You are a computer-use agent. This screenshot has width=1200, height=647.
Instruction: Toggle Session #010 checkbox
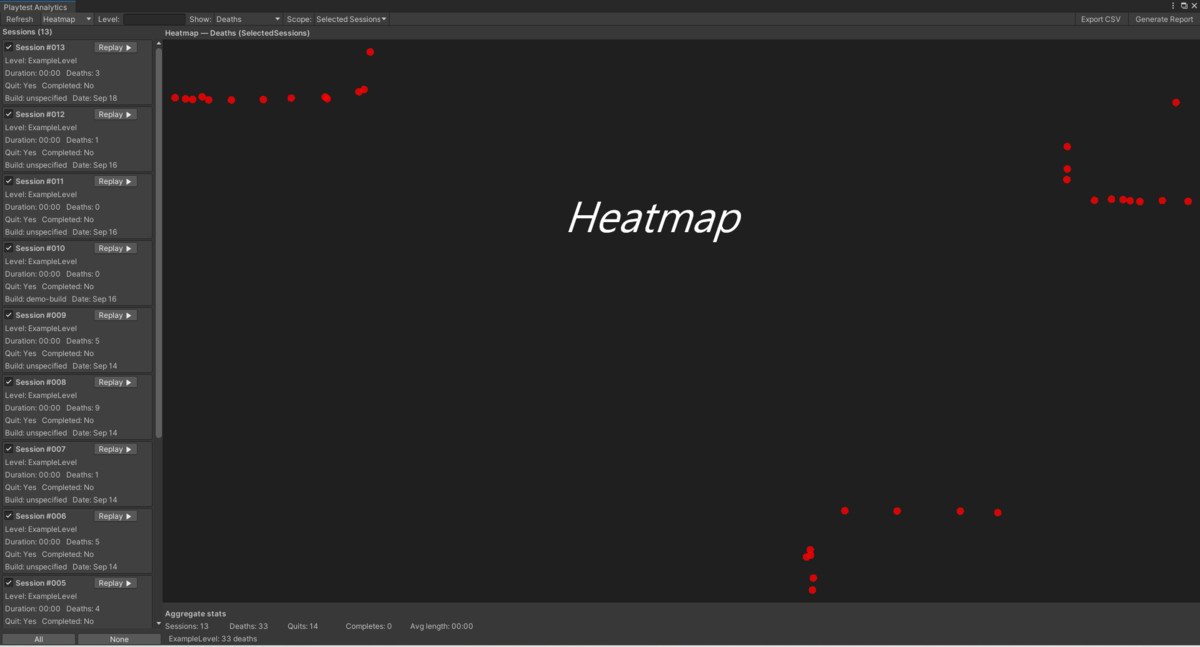coord(9,248)
